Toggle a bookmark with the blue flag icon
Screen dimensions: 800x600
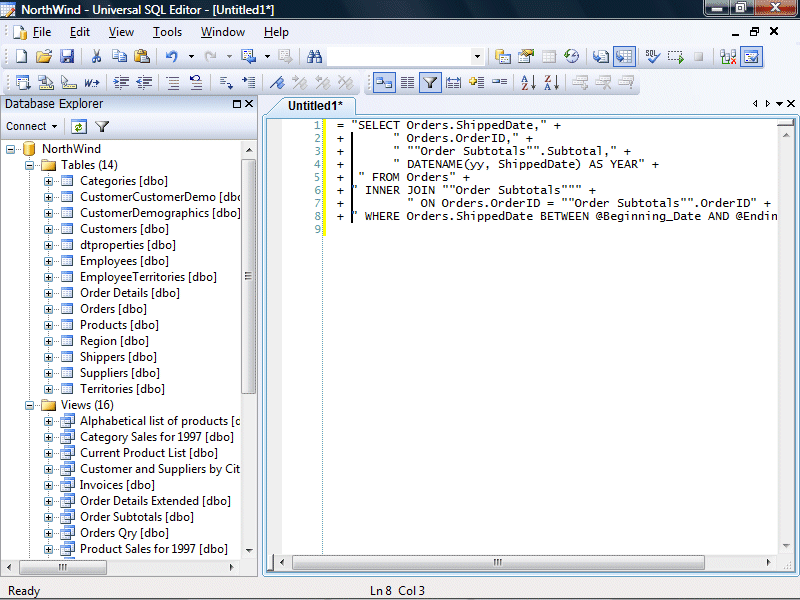pyautogui.click(x=277, y=82)
